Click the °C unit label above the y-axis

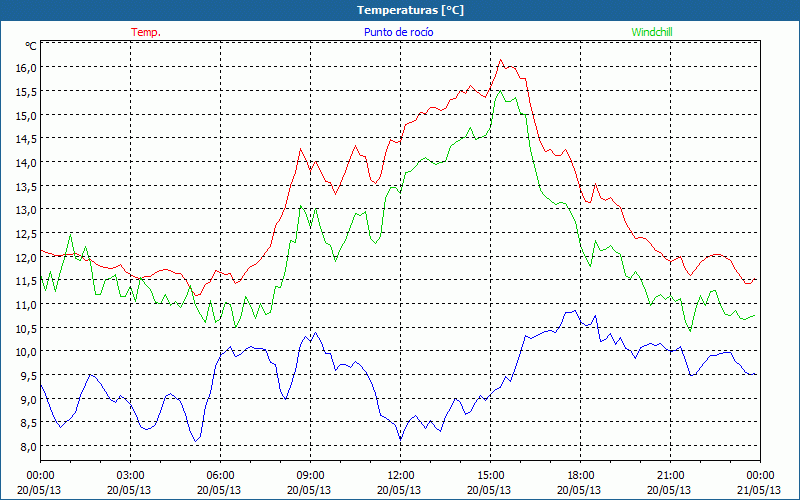pyautogui.click(x=30, y=46)
